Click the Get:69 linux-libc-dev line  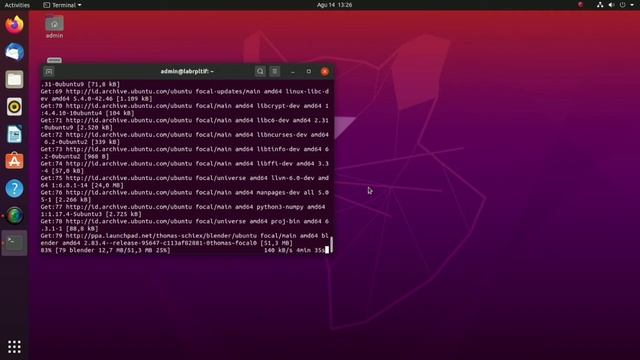pyautogui.click(x=184, y=95)
